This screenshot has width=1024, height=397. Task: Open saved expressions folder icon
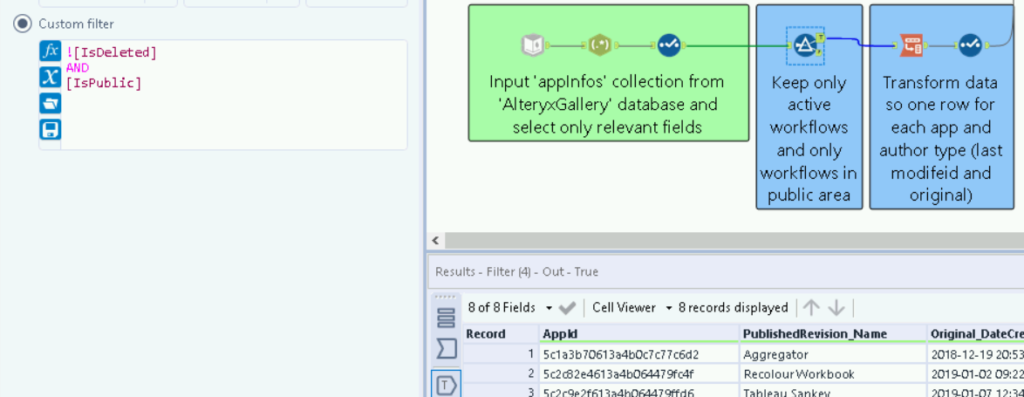(x=50, y=103)
